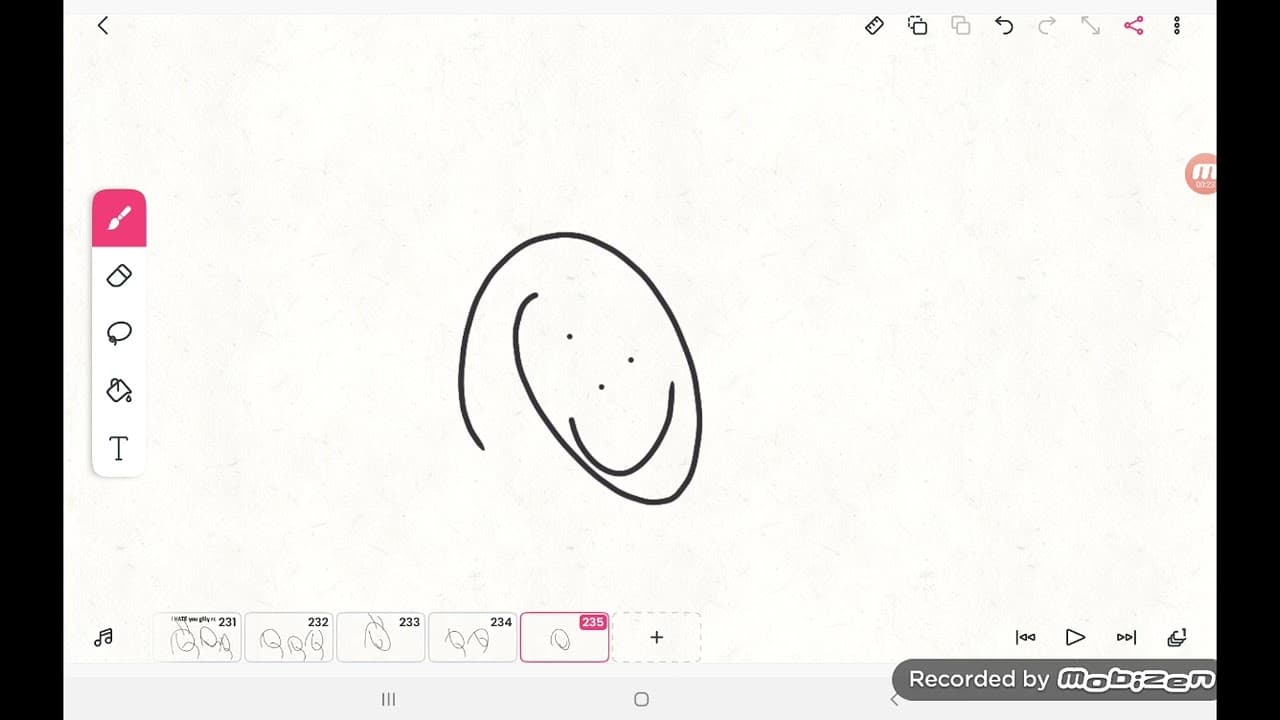Open frame thumbnail 233
Screen dimensions: 1280x720
click(x=381, y=637)
